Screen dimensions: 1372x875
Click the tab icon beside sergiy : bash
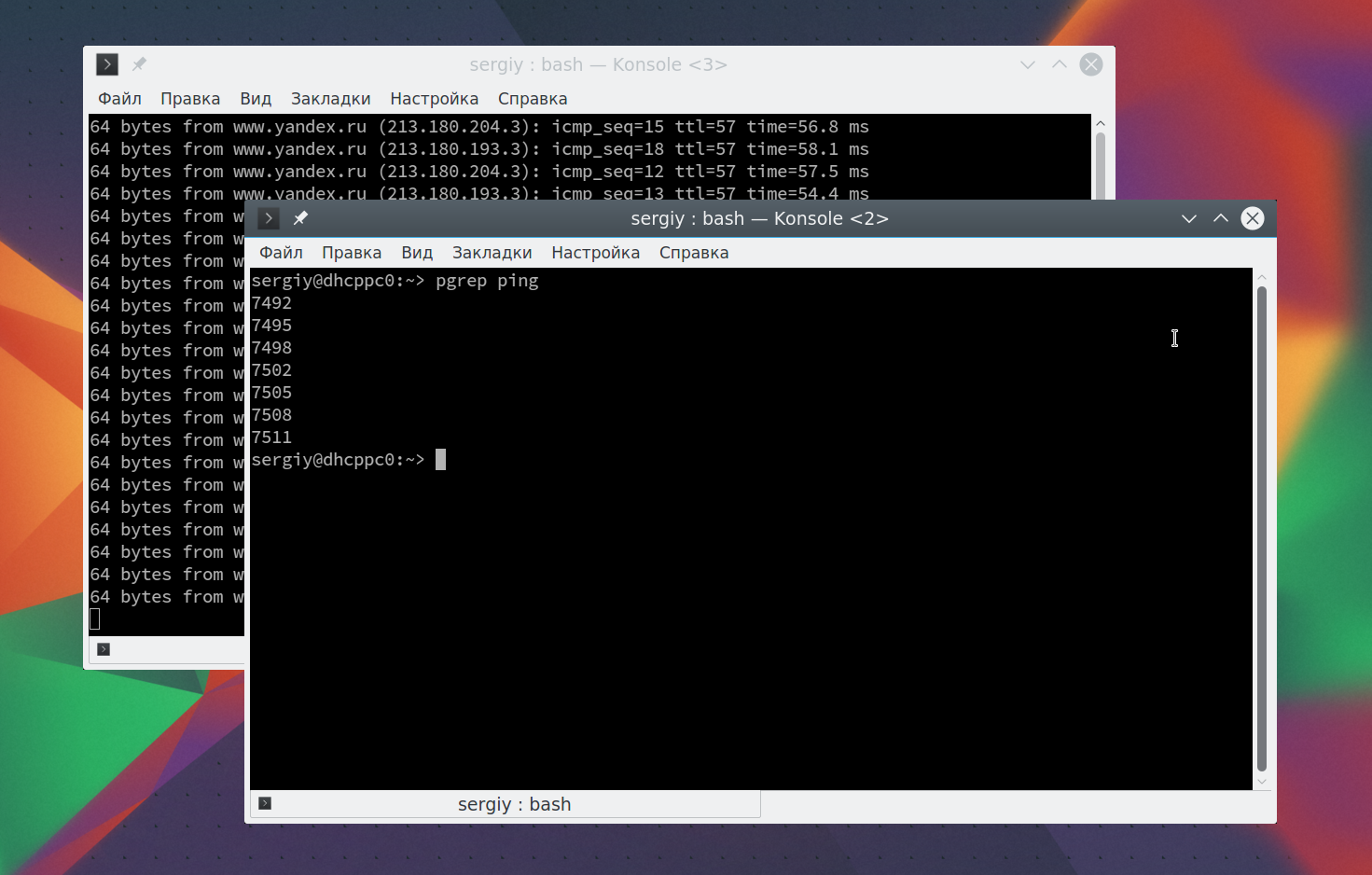[x=265, y=803]
